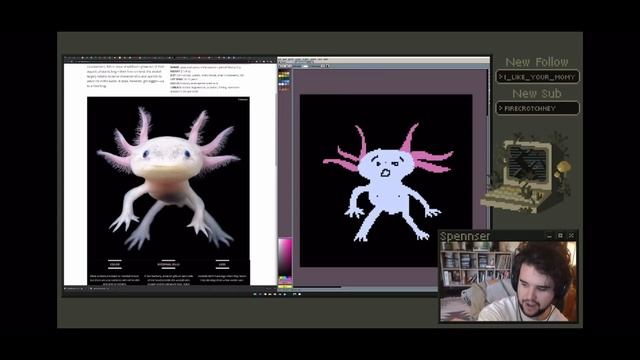Click the webcam video feed
Image resolution: width=640 pixels, height=360 pixels.
(x=508, y=281)
